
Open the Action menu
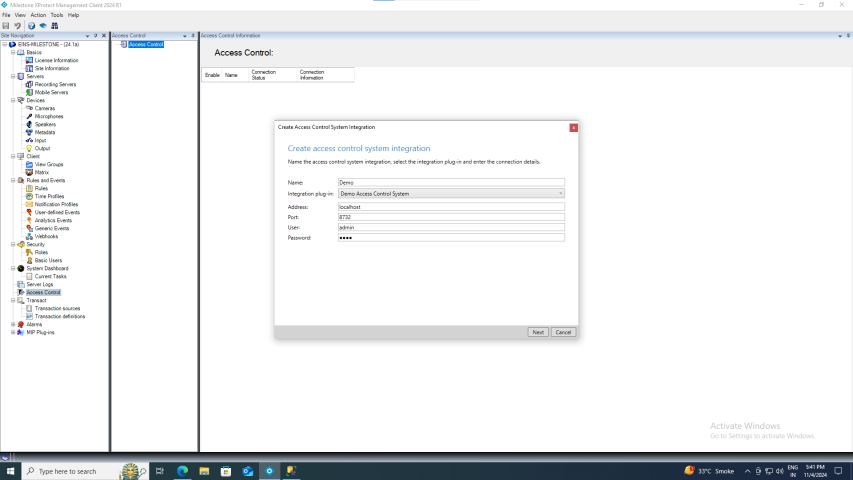[38, 15]
